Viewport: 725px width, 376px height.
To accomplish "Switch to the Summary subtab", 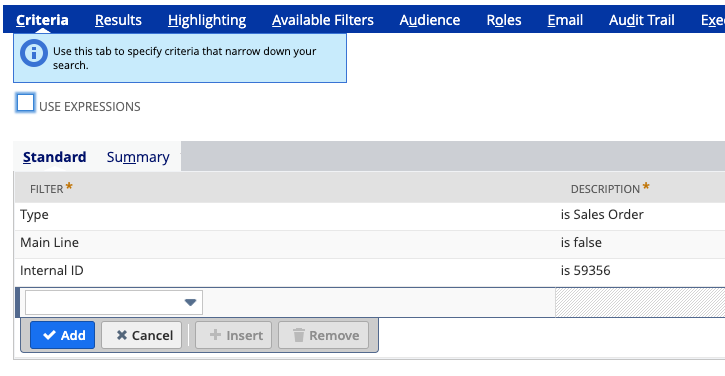I will (x=138, y=157).
